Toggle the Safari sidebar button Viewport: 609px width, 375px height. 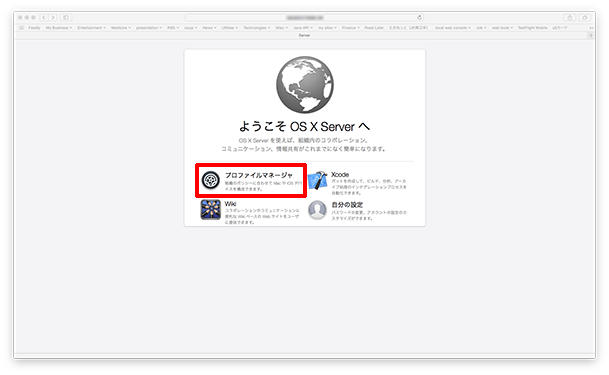coord(66,17)
